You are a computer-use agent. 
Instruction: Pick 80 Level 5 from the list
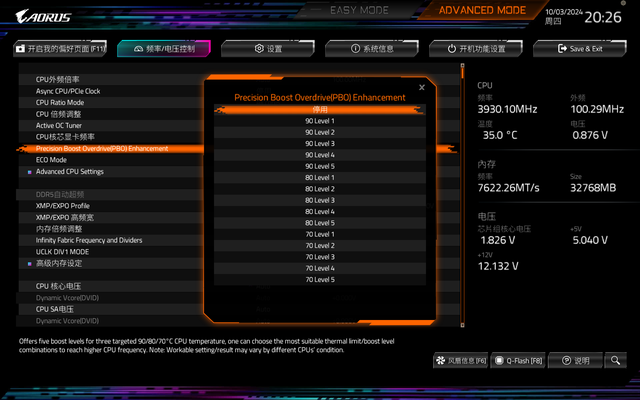tap(320, 223)
